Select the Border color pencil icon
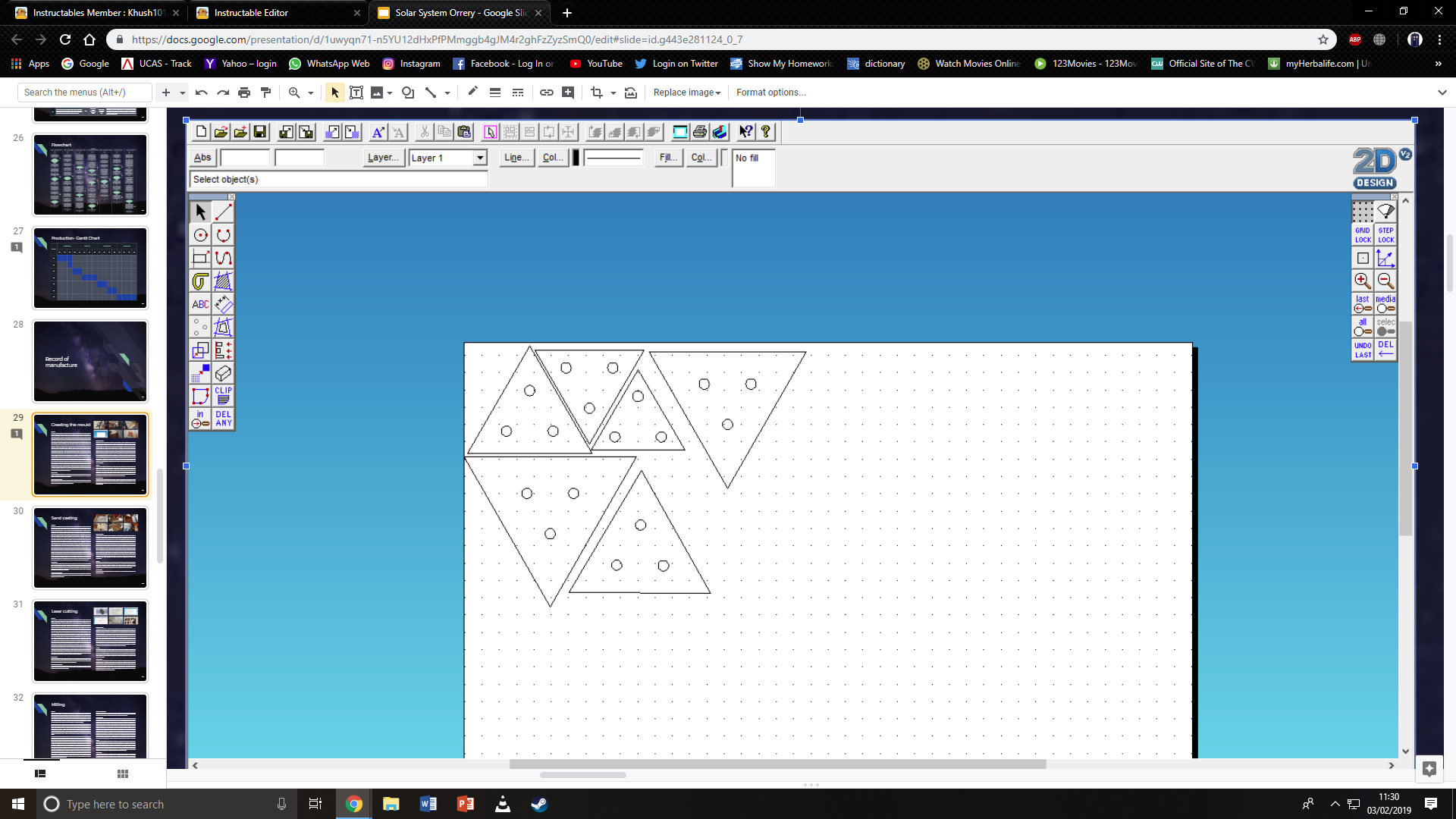This screenshot has height=819, width=1456. tap(472, 93)
